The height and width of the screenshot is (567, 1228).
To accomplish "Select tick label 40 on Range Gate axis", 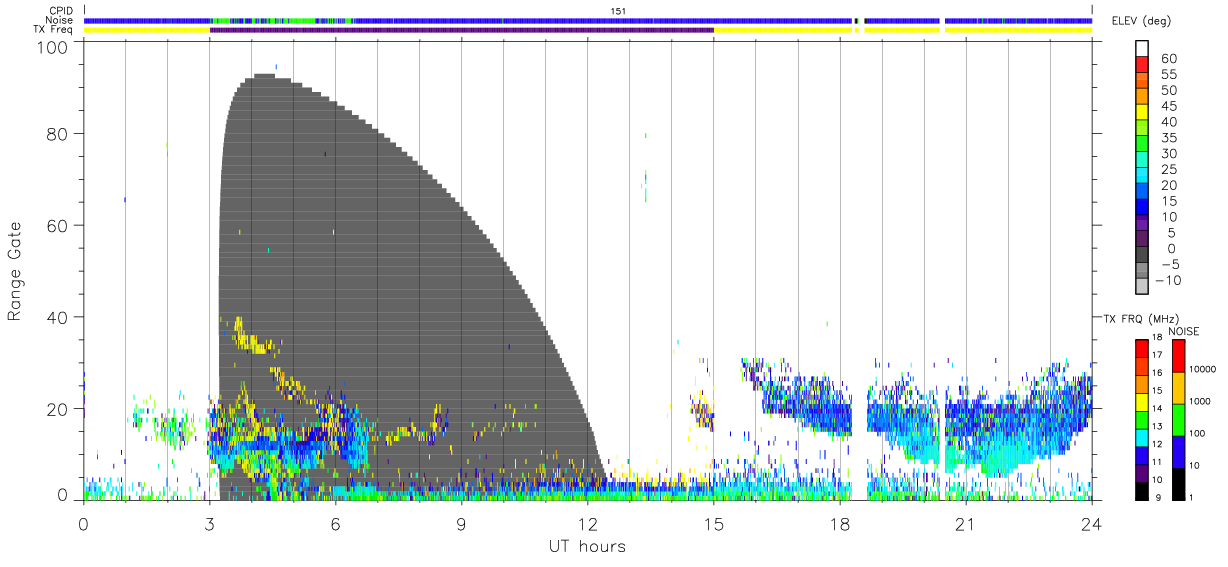I will click(59, 317).
